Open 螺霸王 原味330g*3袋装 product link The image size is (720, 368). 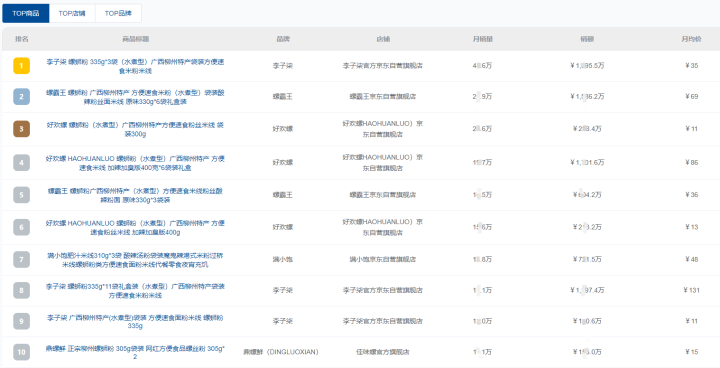[x=135, y=195]
